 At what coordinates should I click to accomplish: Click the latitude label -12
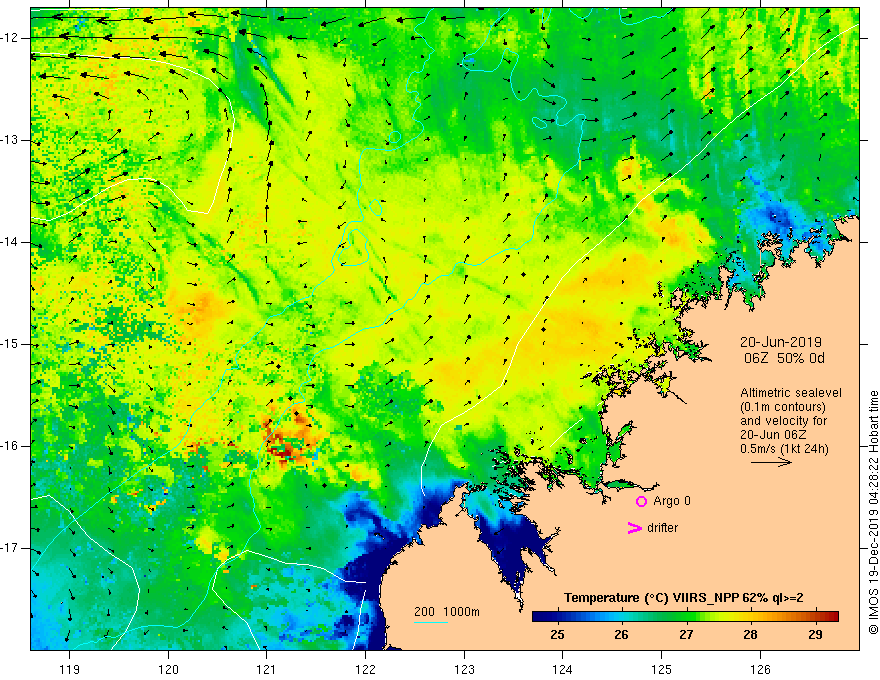click(11, 38)
